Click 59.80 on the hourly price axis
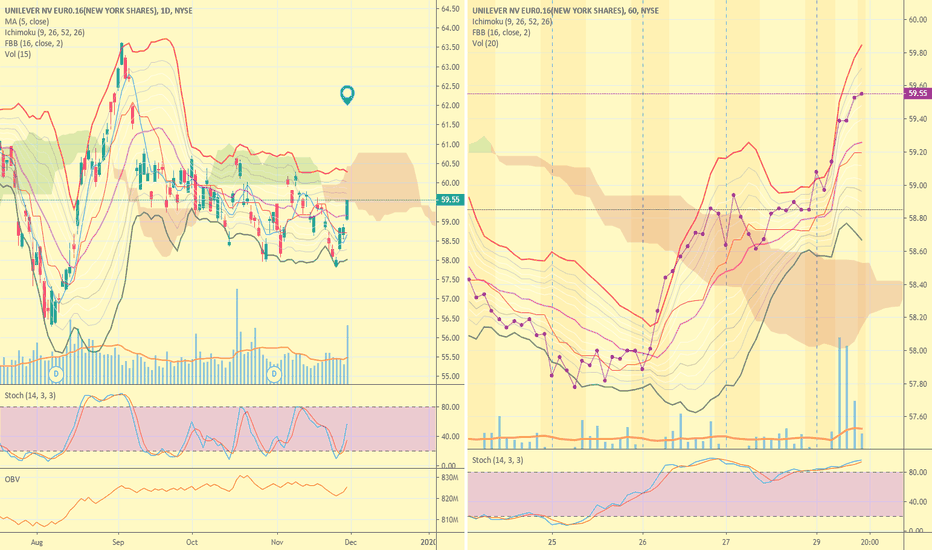Screen dimensions: 932x550 (918, 53)
